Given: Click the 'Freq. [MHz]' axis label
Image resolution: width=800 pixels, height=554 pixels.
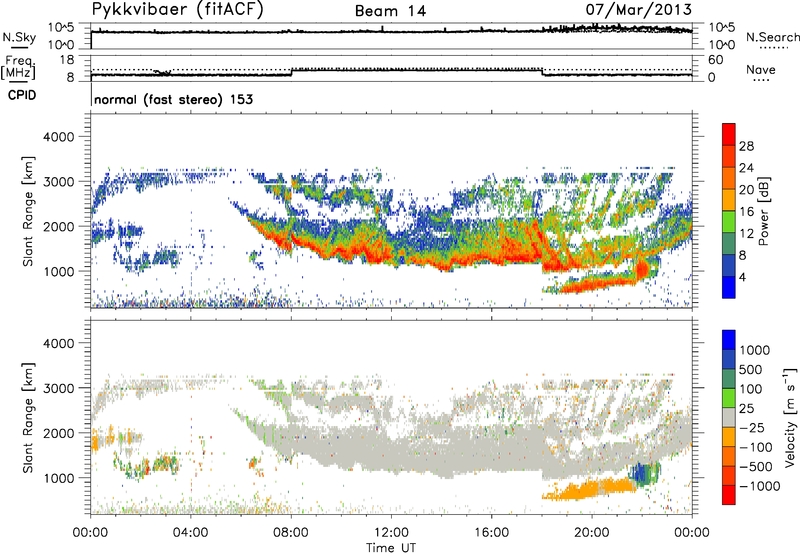Looking at the screenshot, I should (x=18, y=67).
